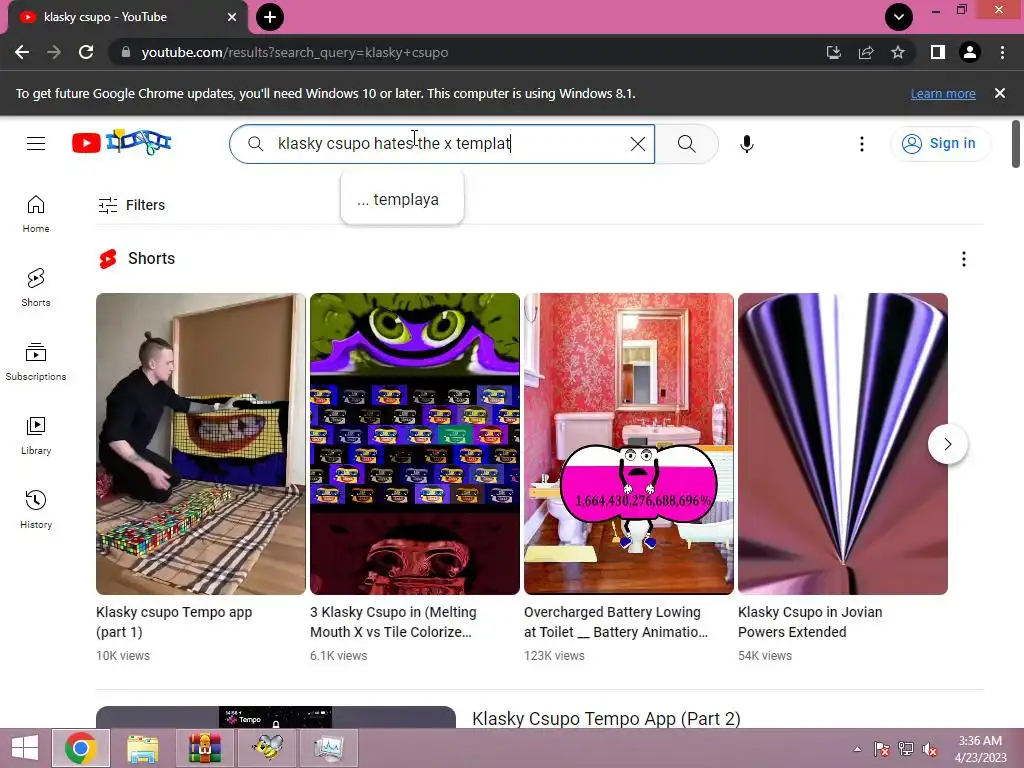1024x768 pixels.
Task: Go to Home in the sidebar
Action: (x=36, y=214)
